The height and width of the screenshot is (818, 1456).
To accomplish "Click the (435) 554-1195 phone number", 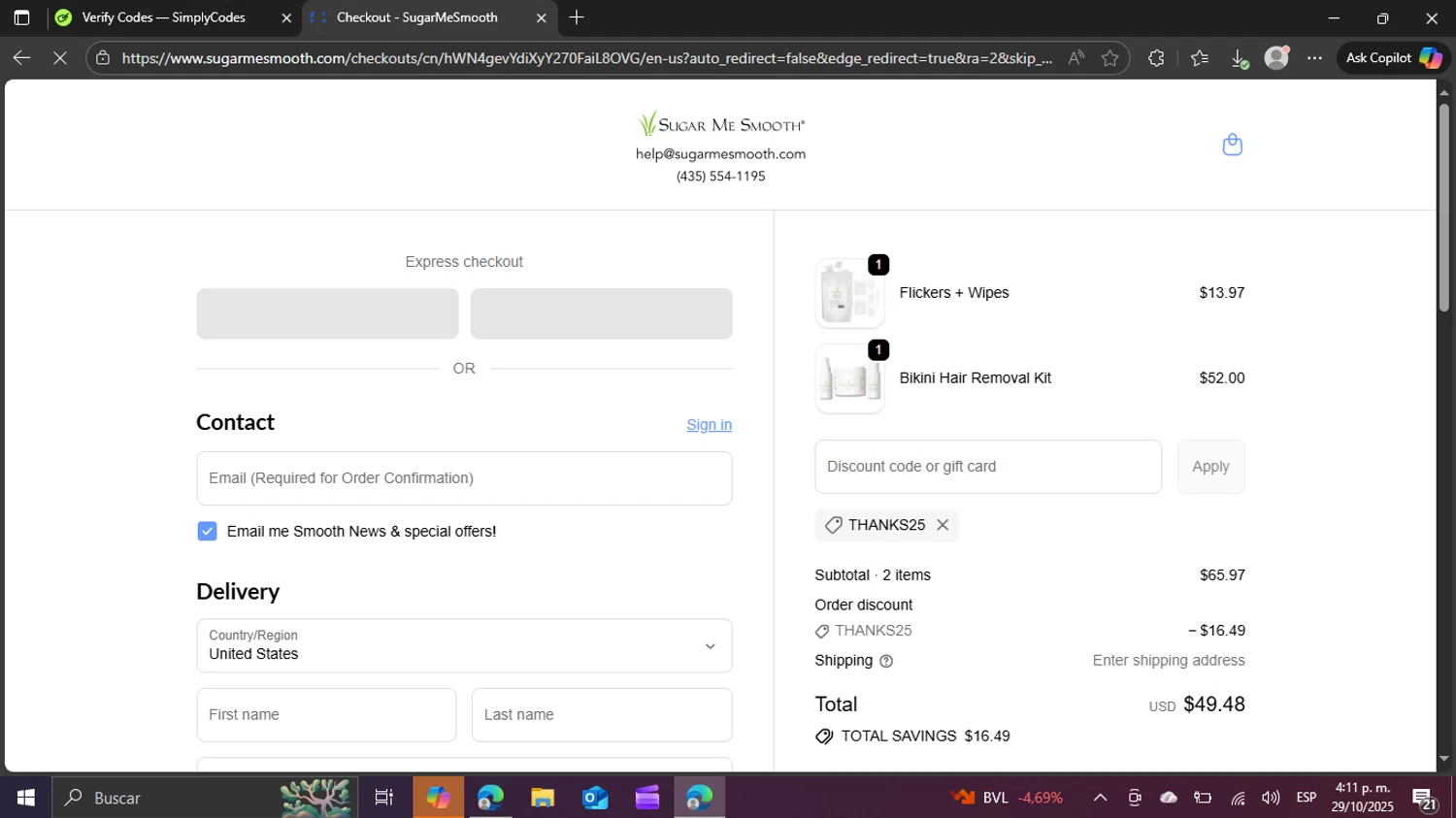I will (x=721, y=177).
